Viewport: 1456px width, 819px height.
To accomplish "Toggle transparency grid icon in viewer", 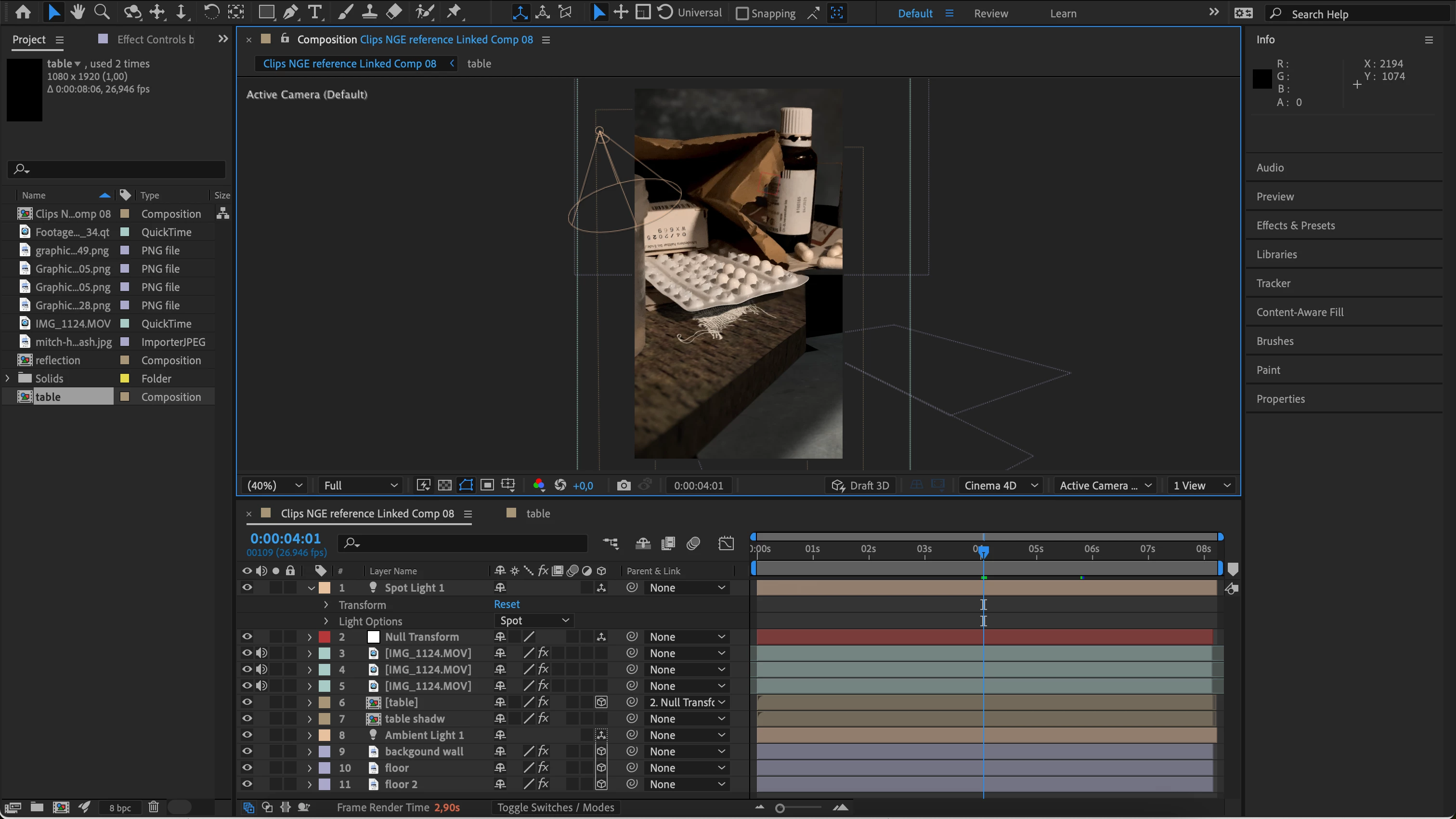I will coord(445,485).
